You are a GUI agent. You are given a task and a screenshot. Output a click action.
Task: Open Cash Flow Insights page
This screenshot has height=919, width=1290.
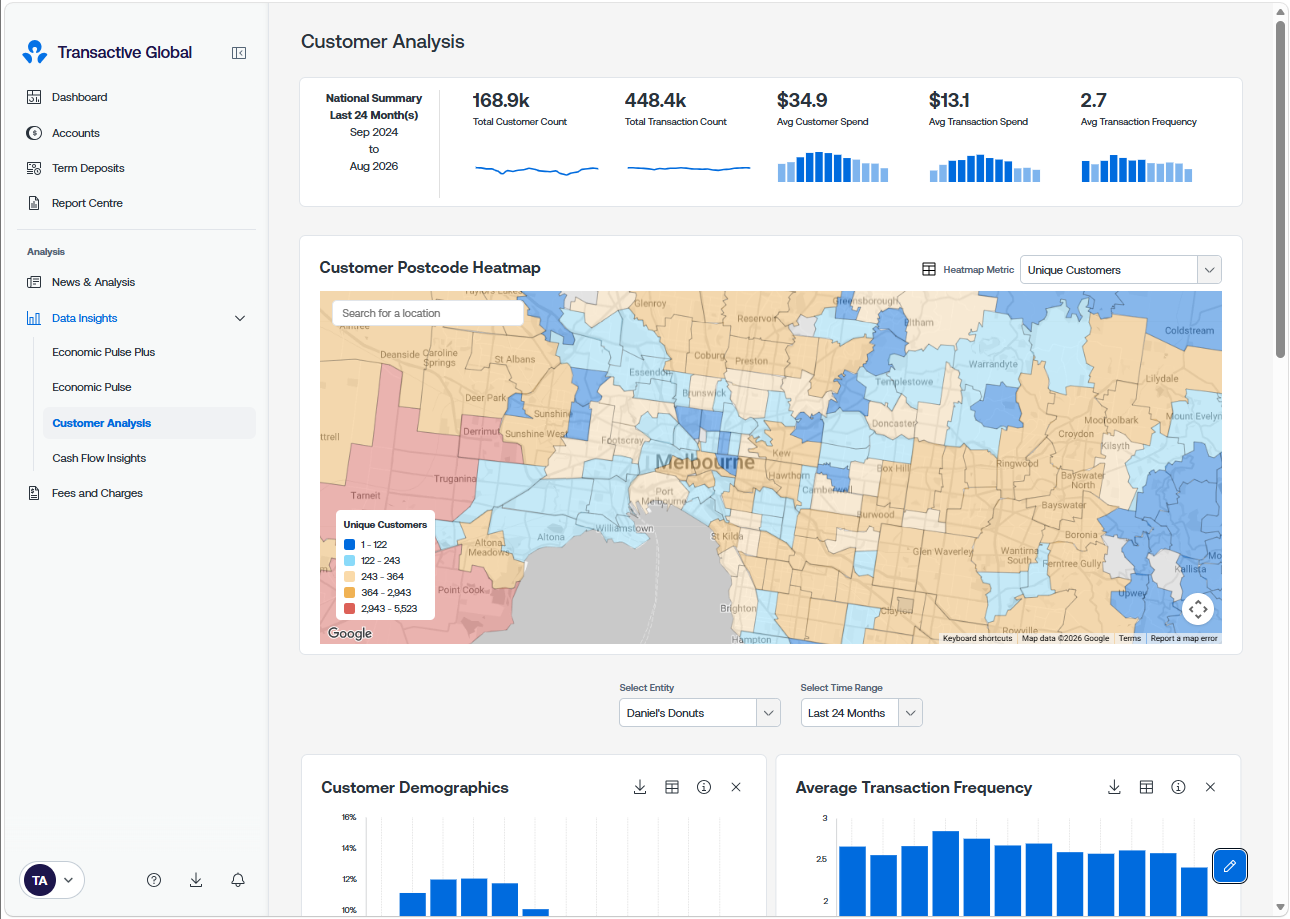tap(99, 458)
